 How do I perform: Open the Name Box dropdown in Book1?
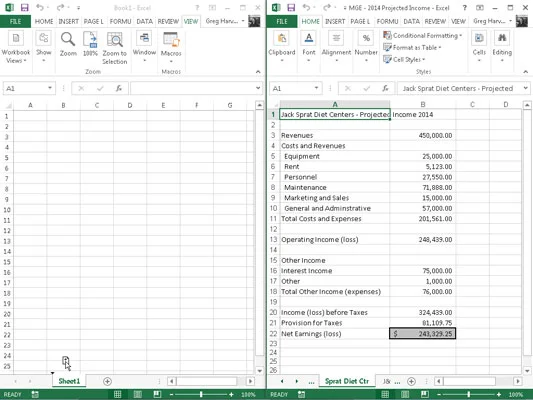pos(50,88)
